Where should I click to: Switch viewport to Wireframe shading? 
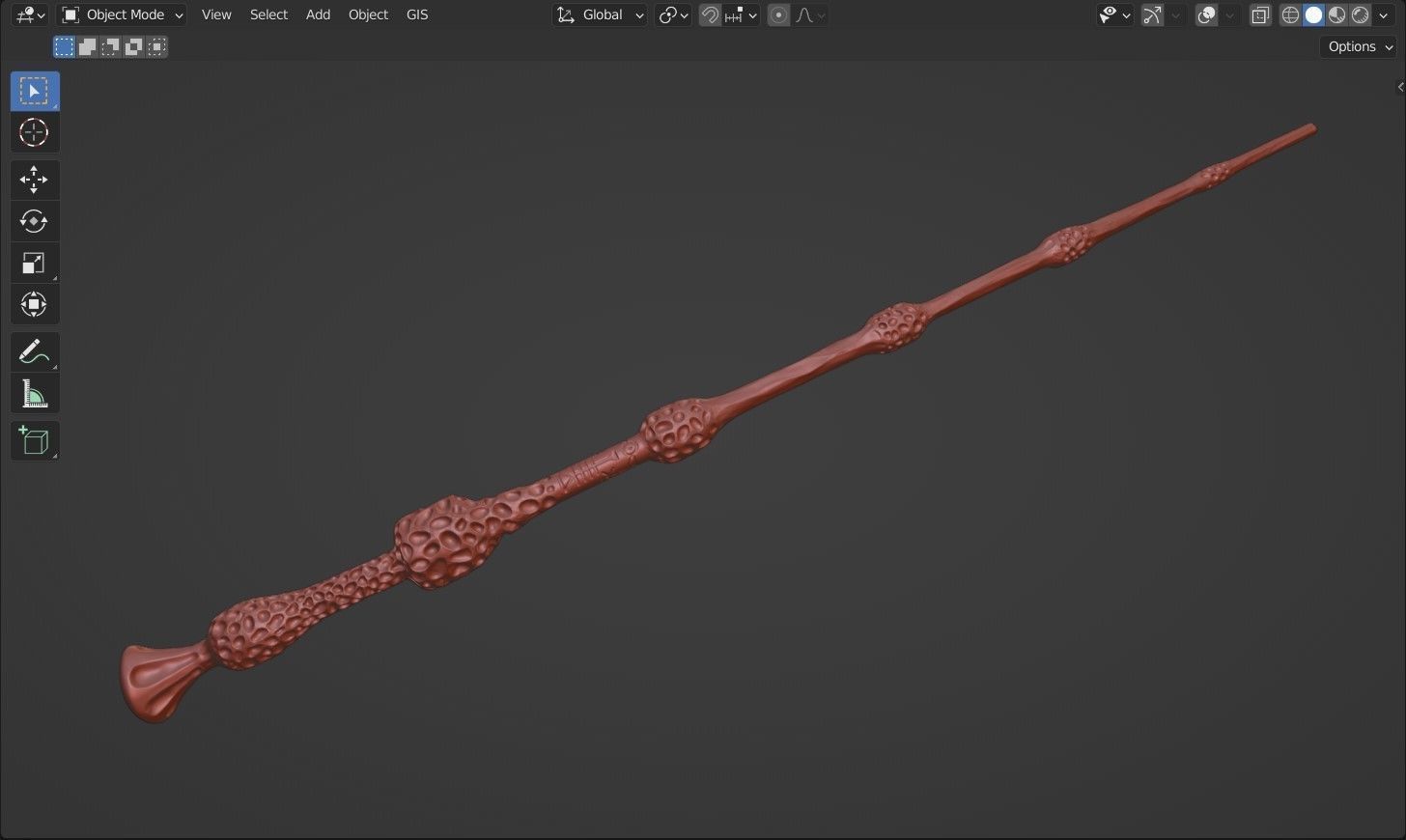1290,14
